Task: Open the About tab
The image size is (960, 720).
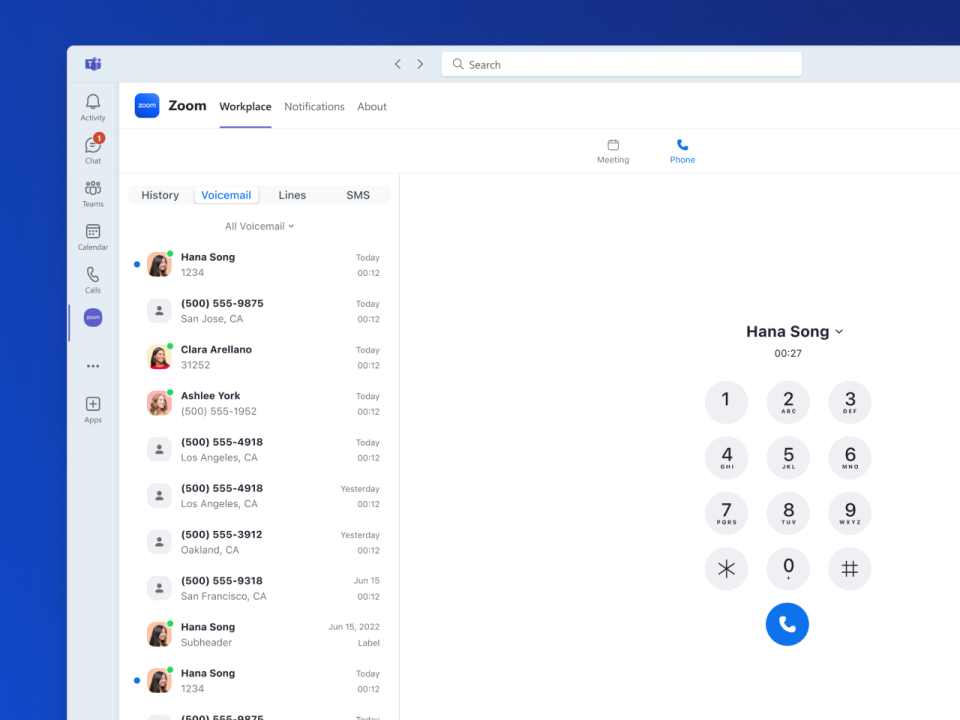Action: click(372, 107)
